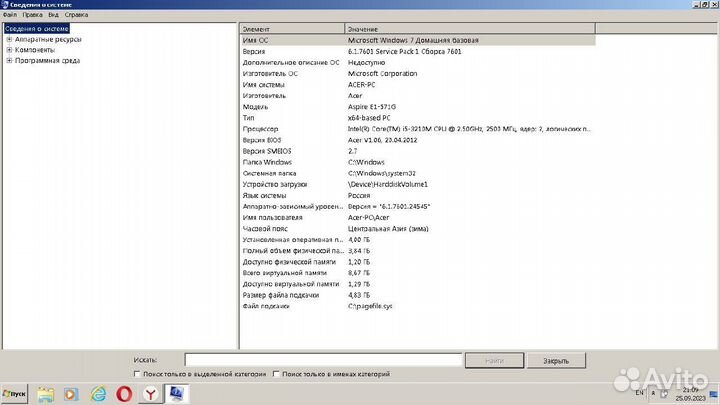Click the action center flag tray icon

coord(664,394)
